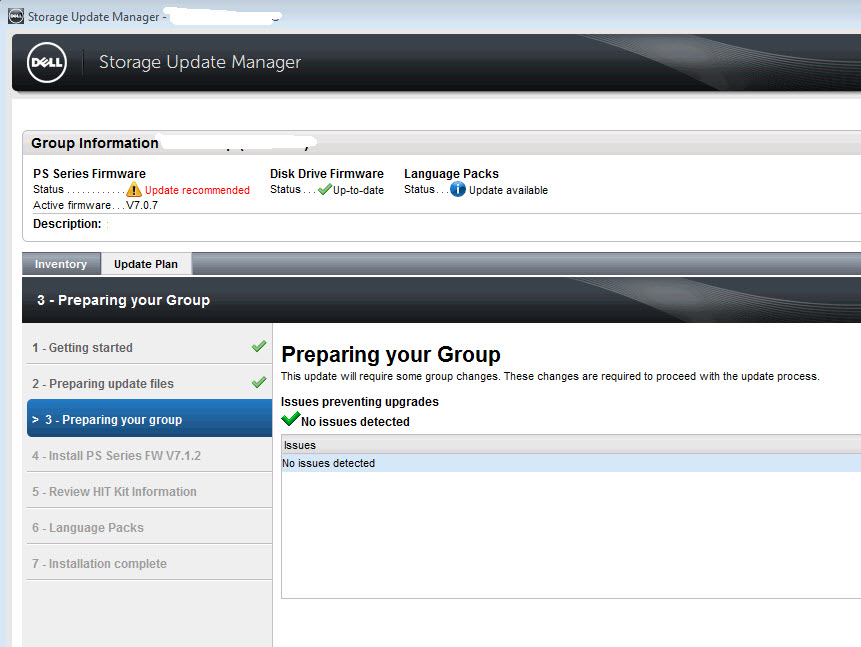Click the checkmark on Preparing update files step

(259, 382)
